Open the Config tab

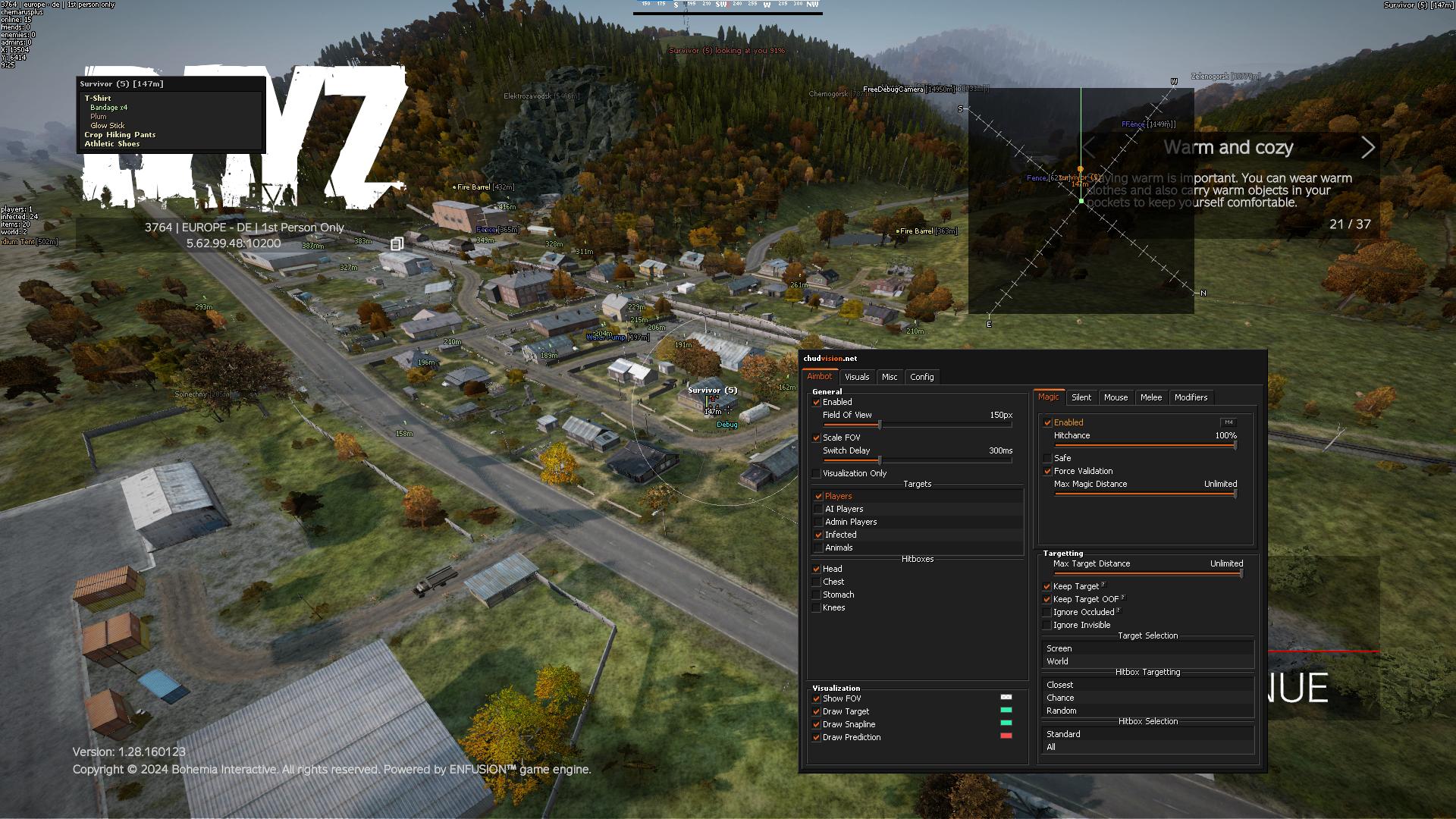[x=921, y=377]
